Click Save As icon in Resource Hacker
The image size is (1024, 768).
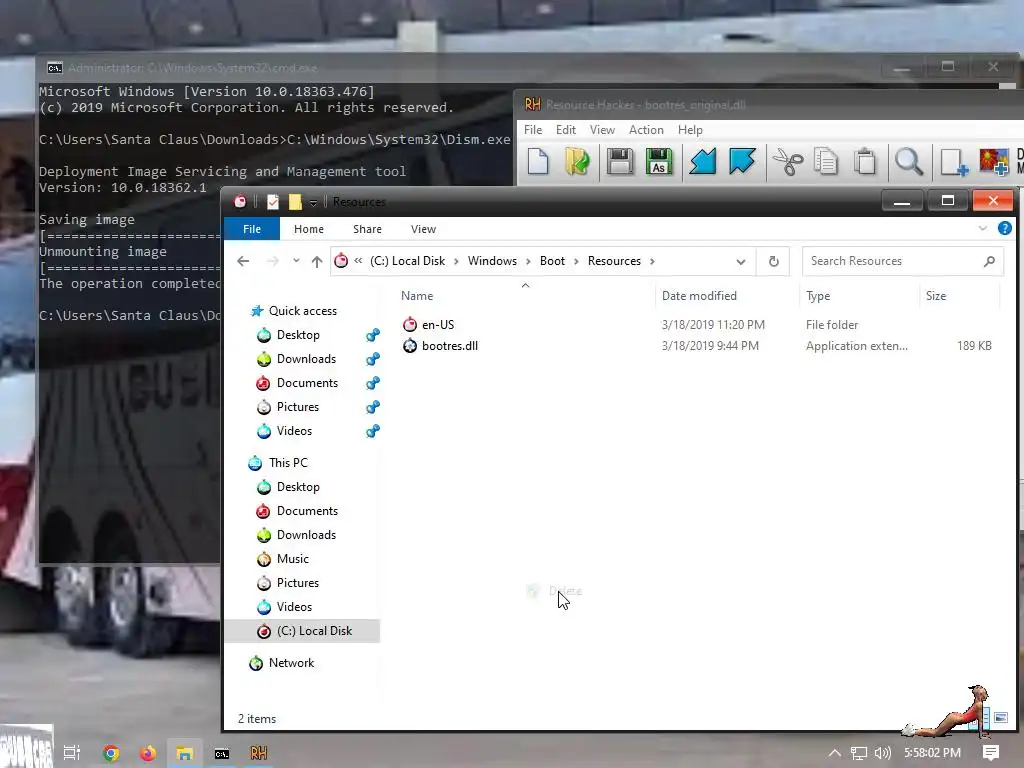[659, 161]
